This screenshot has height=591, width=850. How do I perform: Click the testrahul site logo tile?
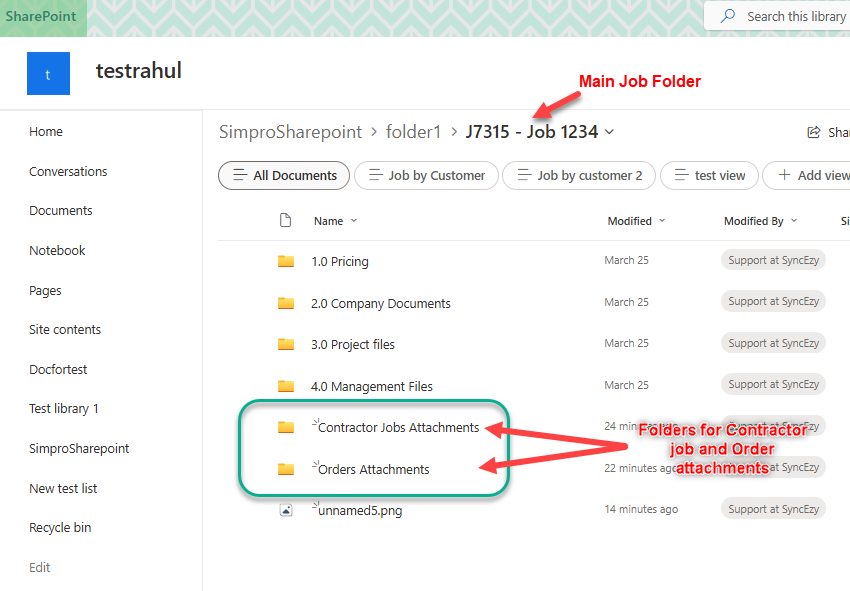[x=48, y=74]
